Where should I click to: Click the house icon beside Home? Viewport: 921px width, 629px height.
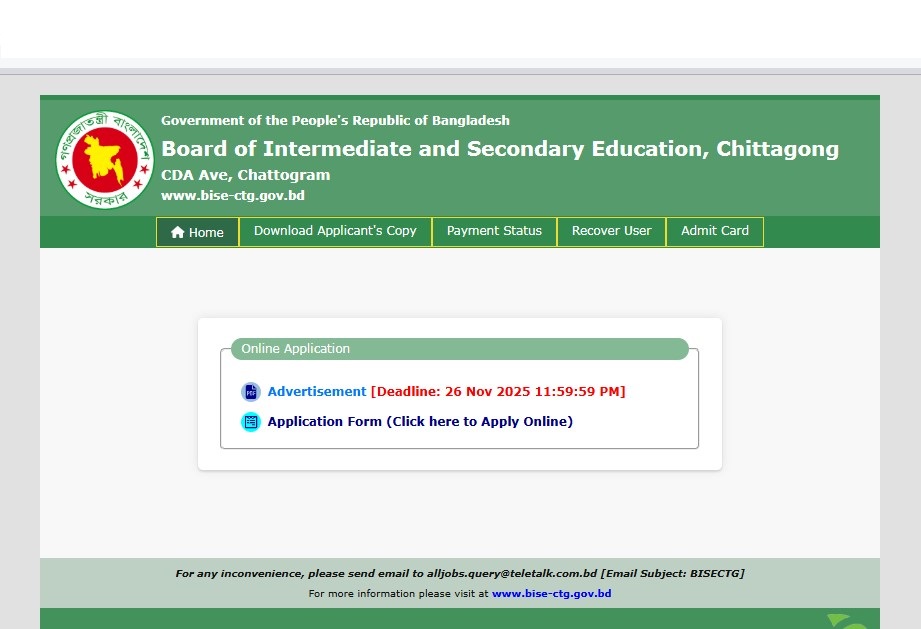pos(178,232)
